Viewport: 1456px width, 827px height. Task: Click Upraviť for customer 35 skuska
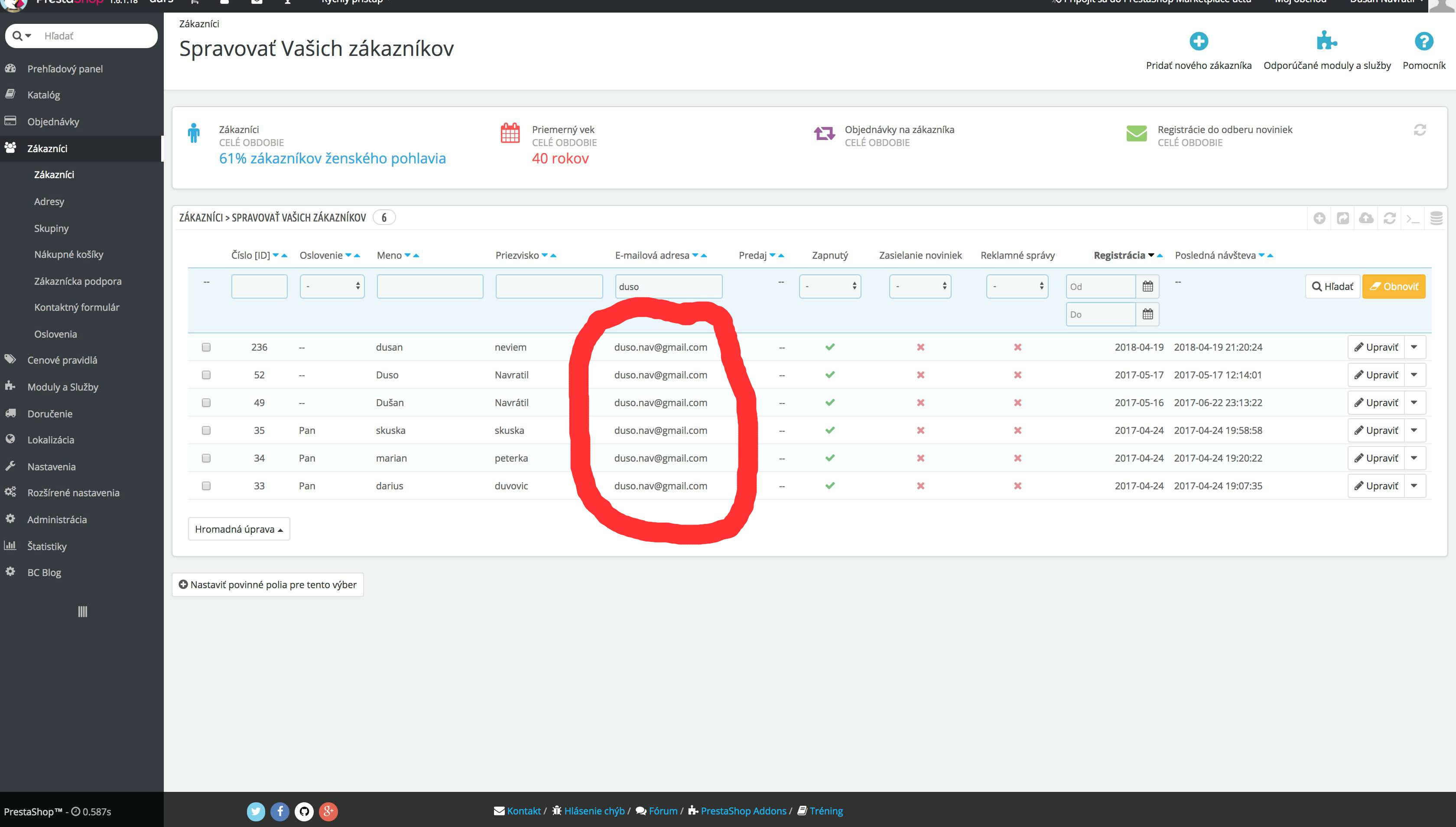coord(1376,430)
